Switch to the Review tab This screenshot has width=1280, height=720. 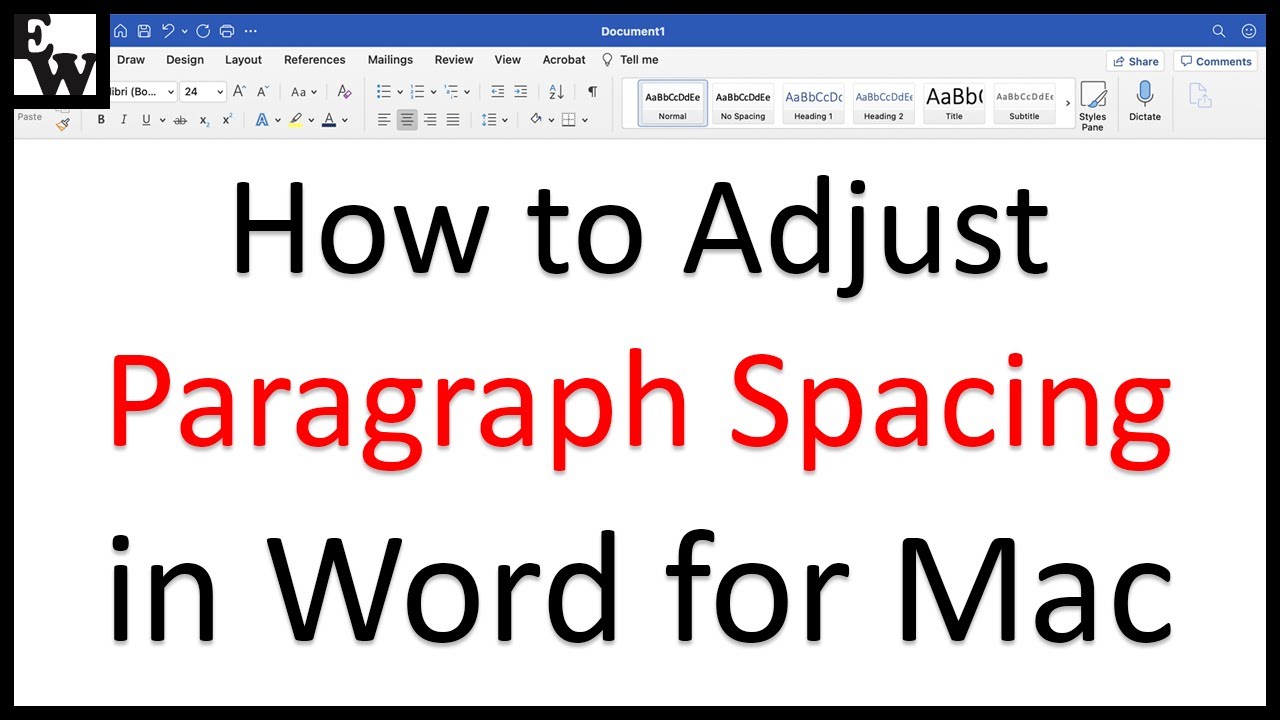454,60
